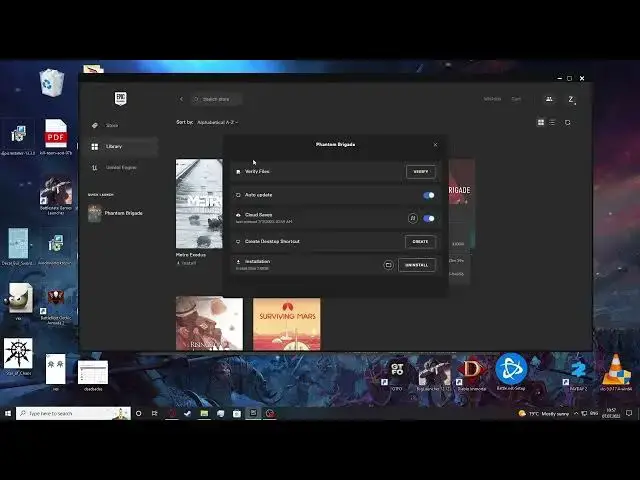Toggle the Auto update switch
Image resolution: width=640 pixels, height=480 pixels.
coord(429,196)
